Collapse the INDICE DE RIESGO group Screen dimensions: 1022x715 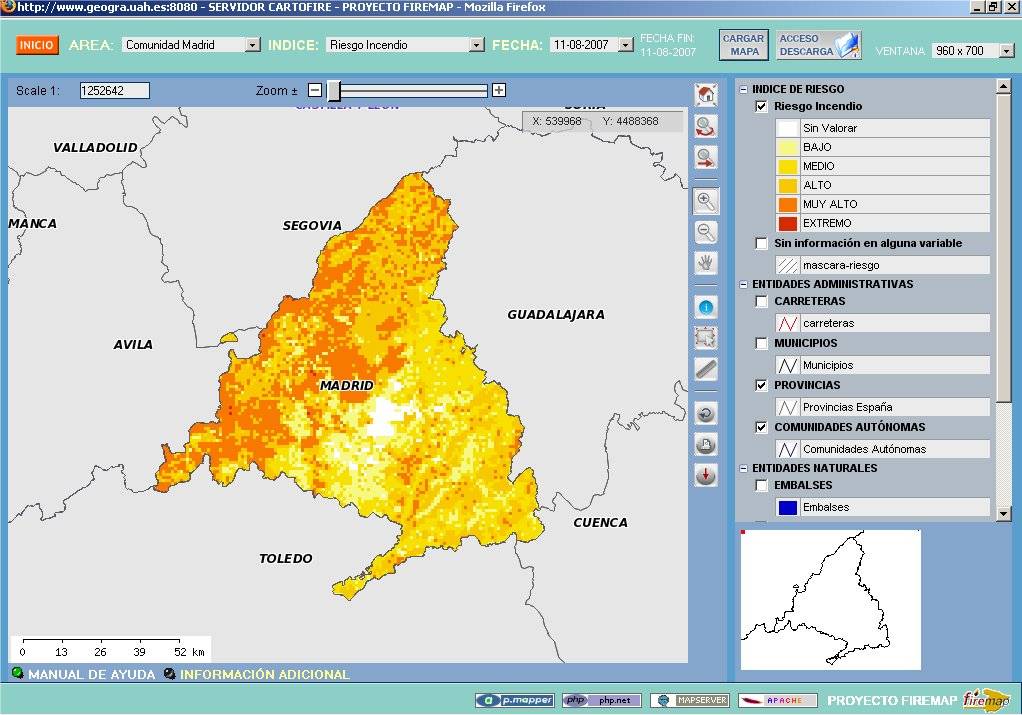point(744,89)
